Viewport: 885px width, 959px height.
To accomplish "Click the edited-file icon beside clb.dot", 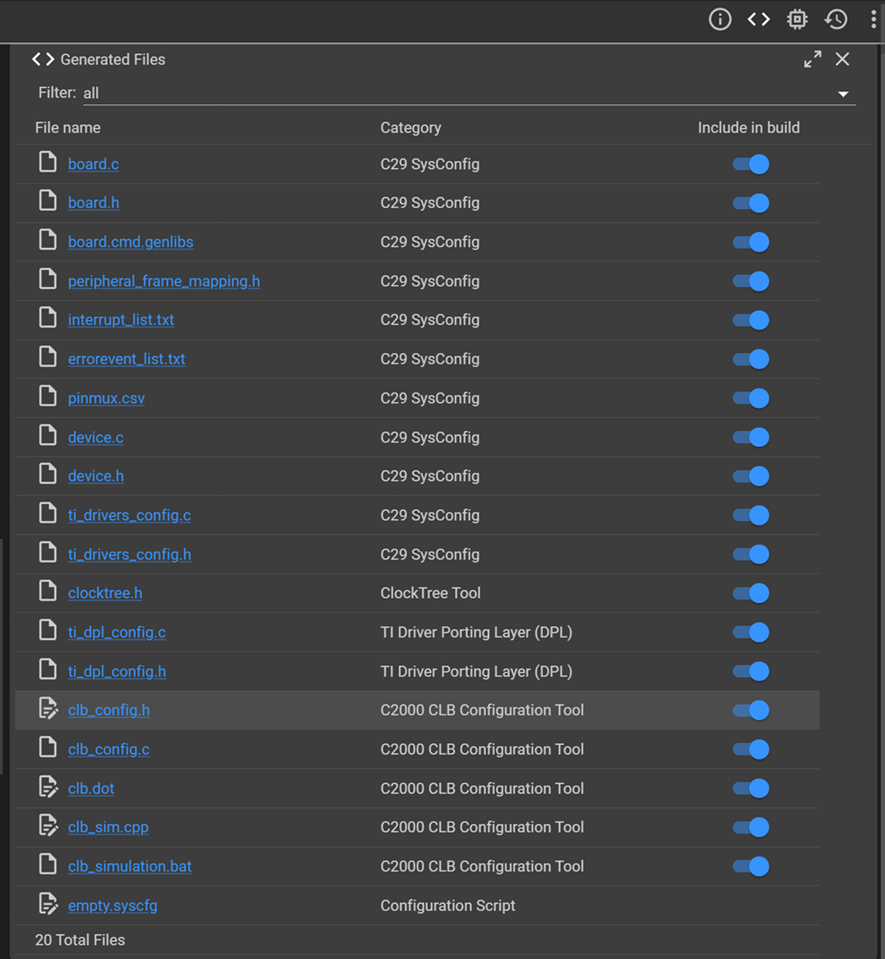I will pos(48,787).
